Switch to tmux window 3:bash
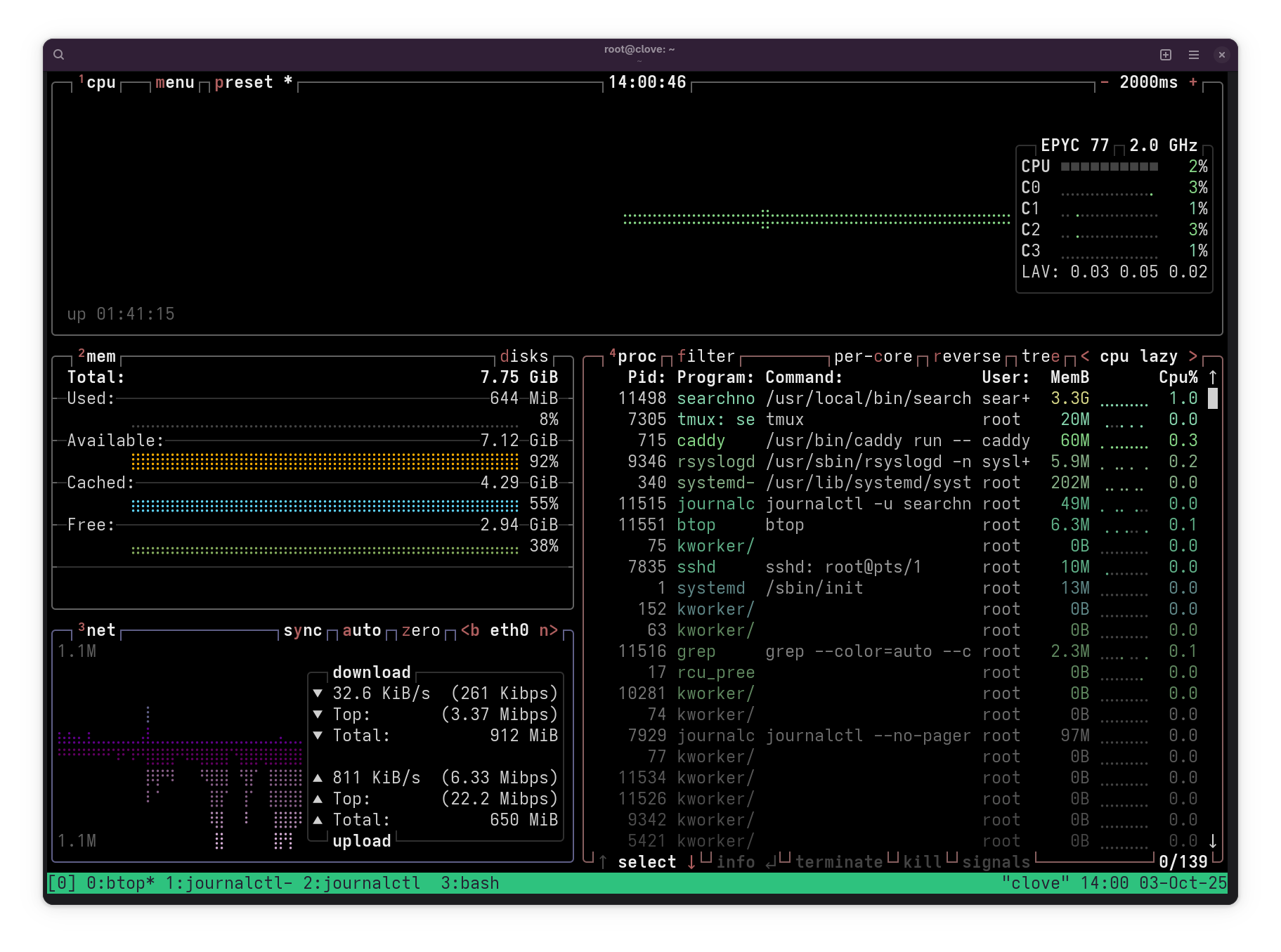Image resolution: width=1281 pixels, height=952 pixels. click(x=469, y=883)
